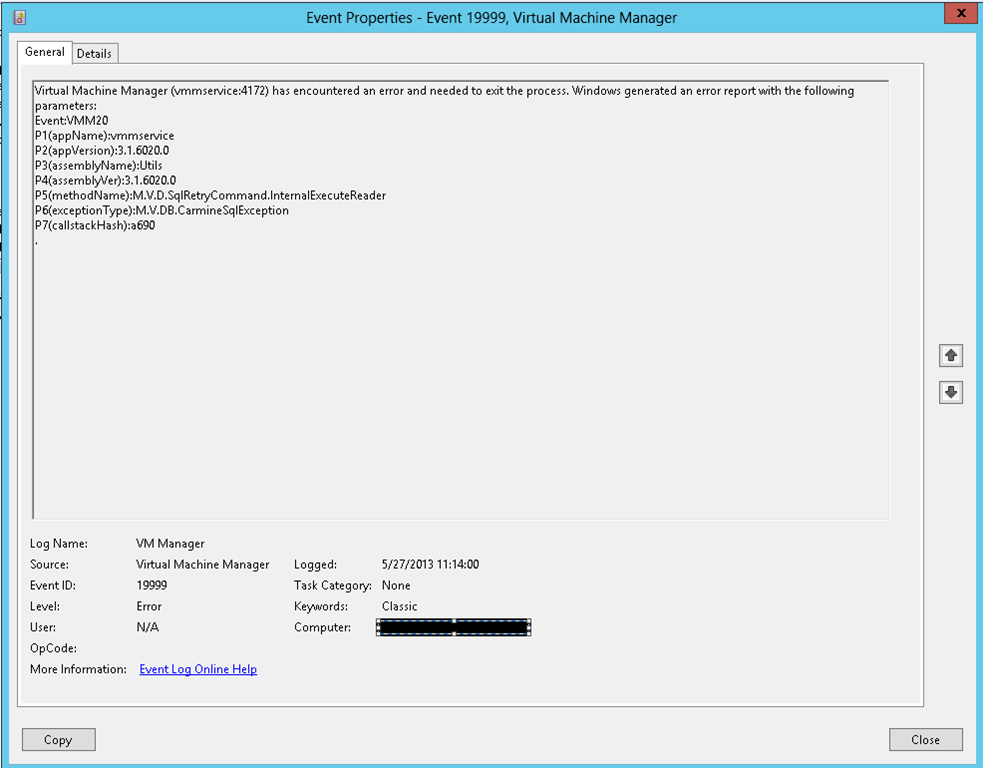Go to next event with down arrow
The width and height of the screenshot is (983, 768).
click(x=951, y=393)
